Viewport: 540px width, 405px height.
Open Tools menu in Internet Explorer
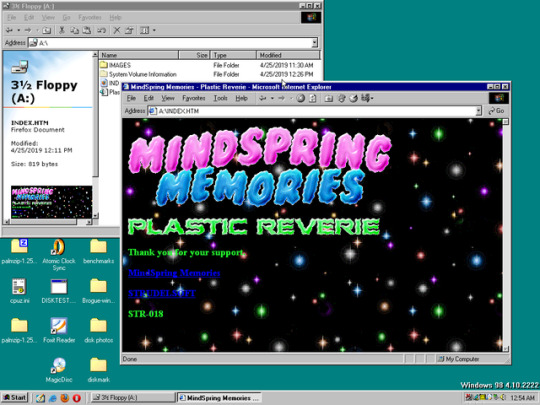tap(220, 98)
